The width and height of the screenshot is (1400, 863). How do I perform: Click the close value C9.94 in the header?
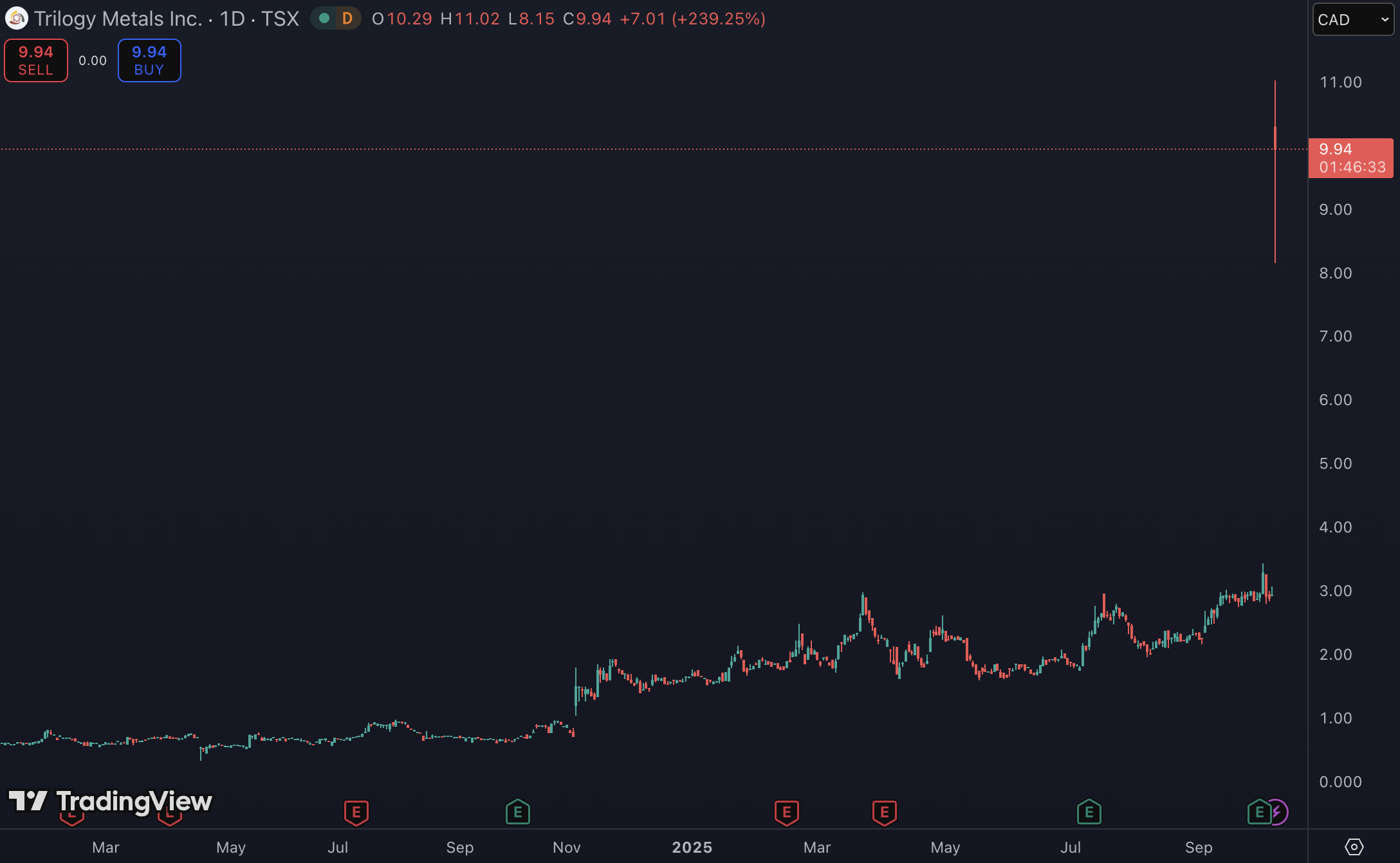pos(587,19)
